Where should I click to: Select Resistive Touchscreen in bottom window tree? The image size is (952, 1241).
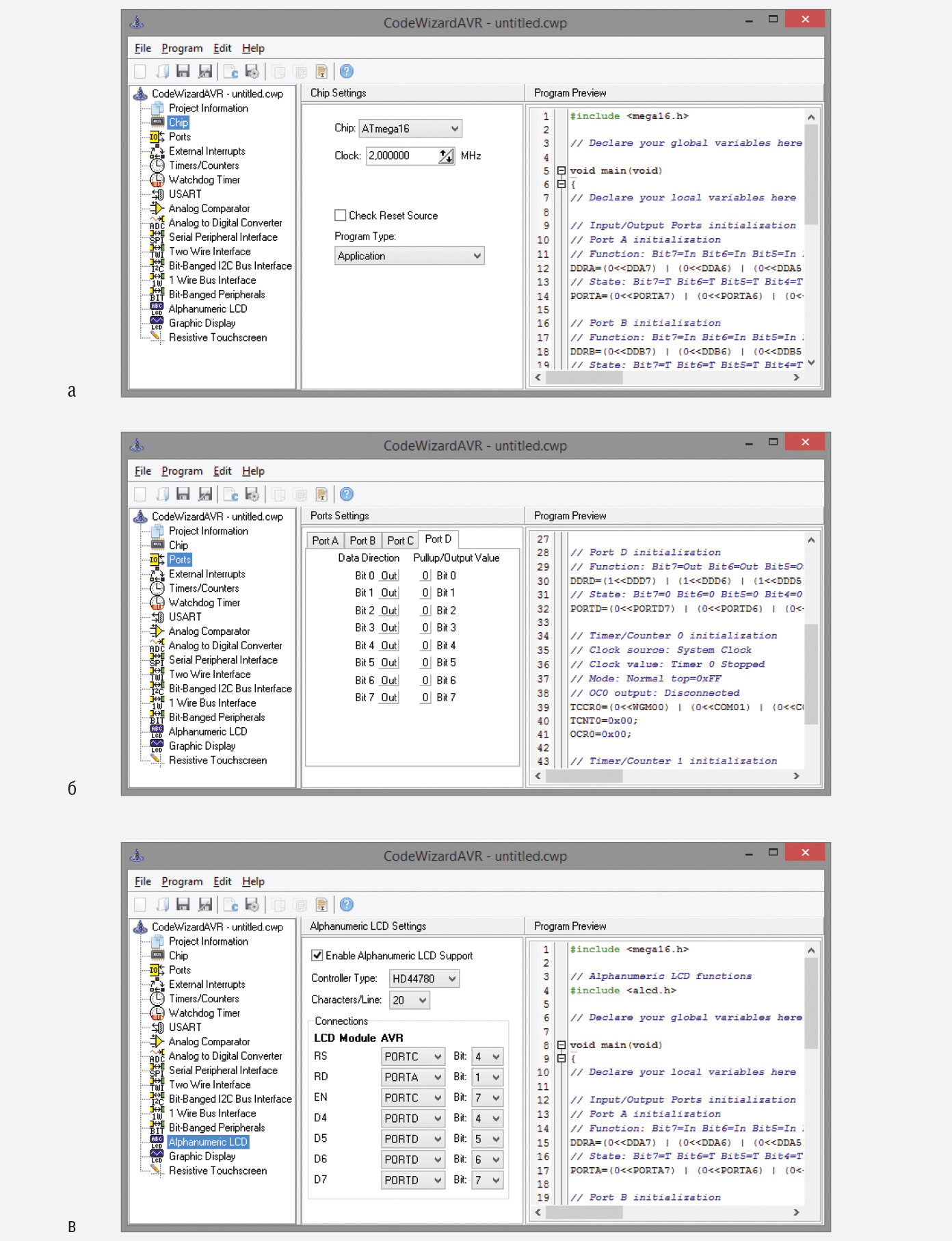tap(217, 1171)
